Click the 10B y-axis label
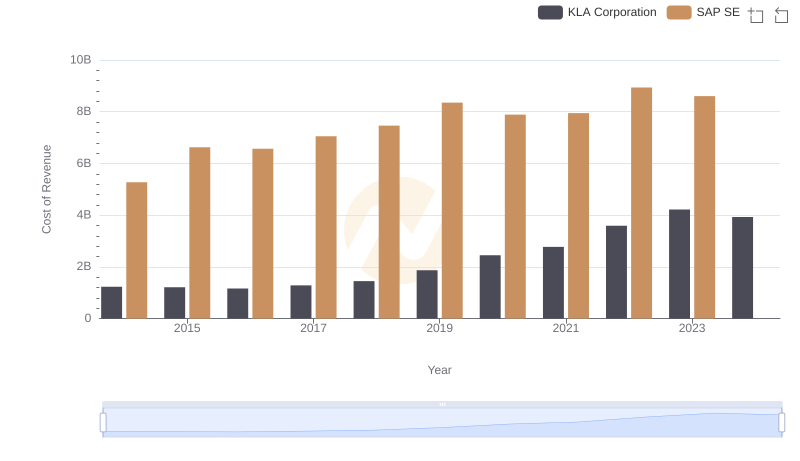 81,60
